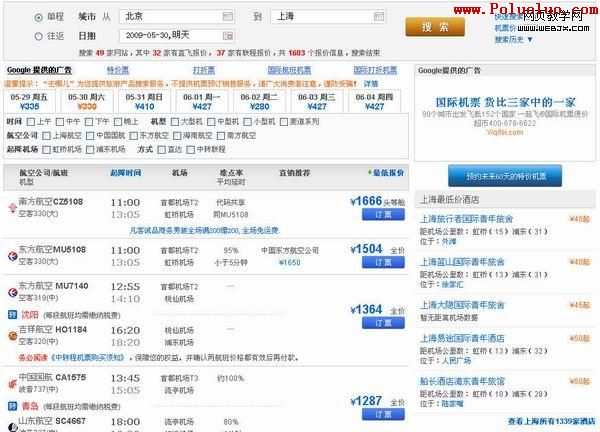Sort flights by 起降时间 column

[x=126, y=173]
